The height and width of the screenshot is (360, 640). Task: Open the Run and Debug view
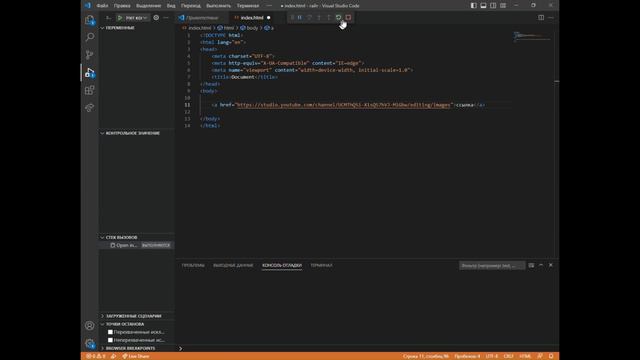(89, 73)
